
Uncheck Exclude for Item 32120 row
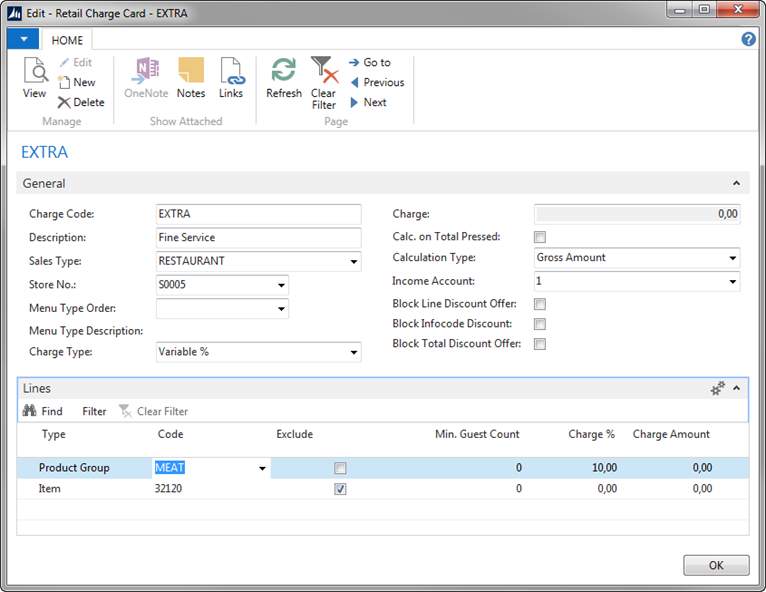(341, 489)
